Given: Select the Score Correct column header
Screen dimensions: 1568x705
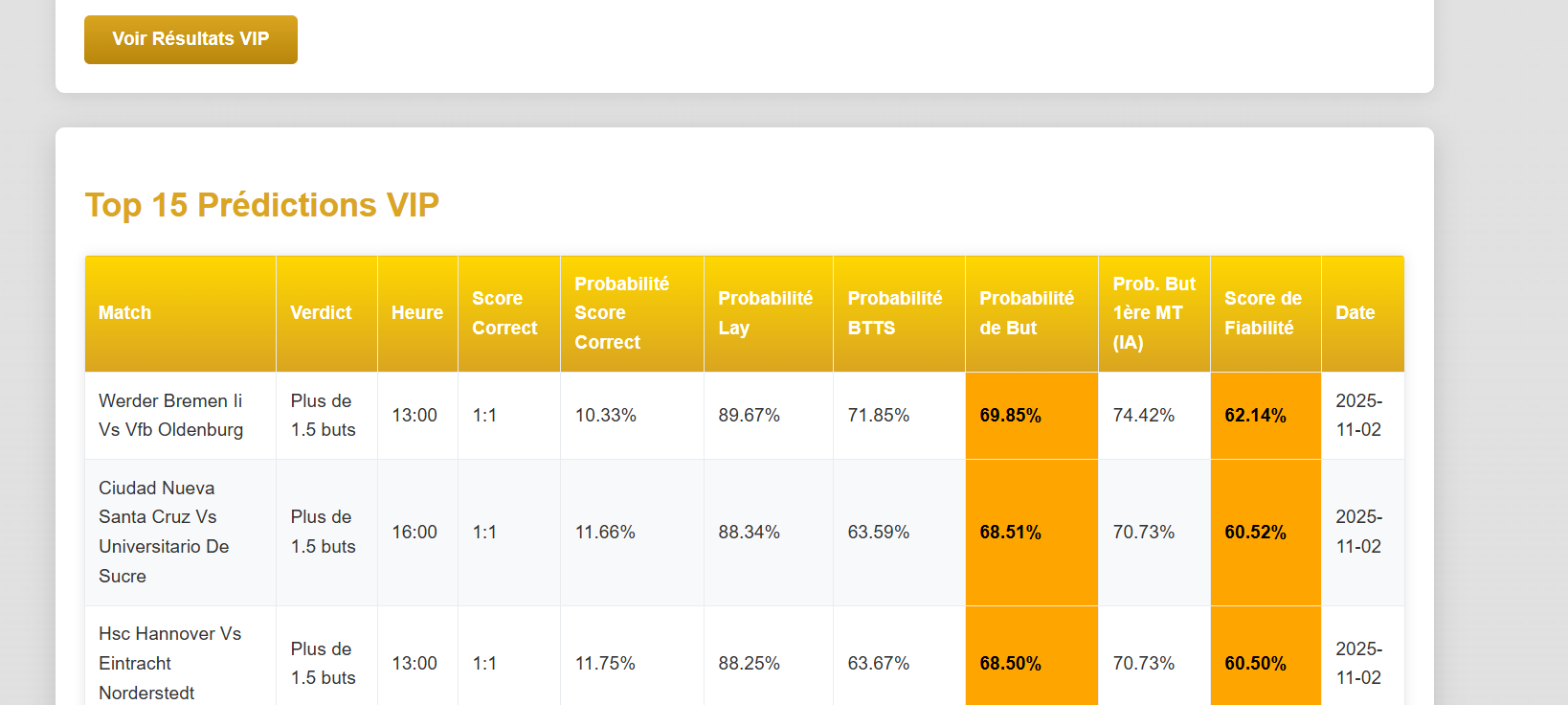Looking at the screenshot, I should tap(509, 313).
